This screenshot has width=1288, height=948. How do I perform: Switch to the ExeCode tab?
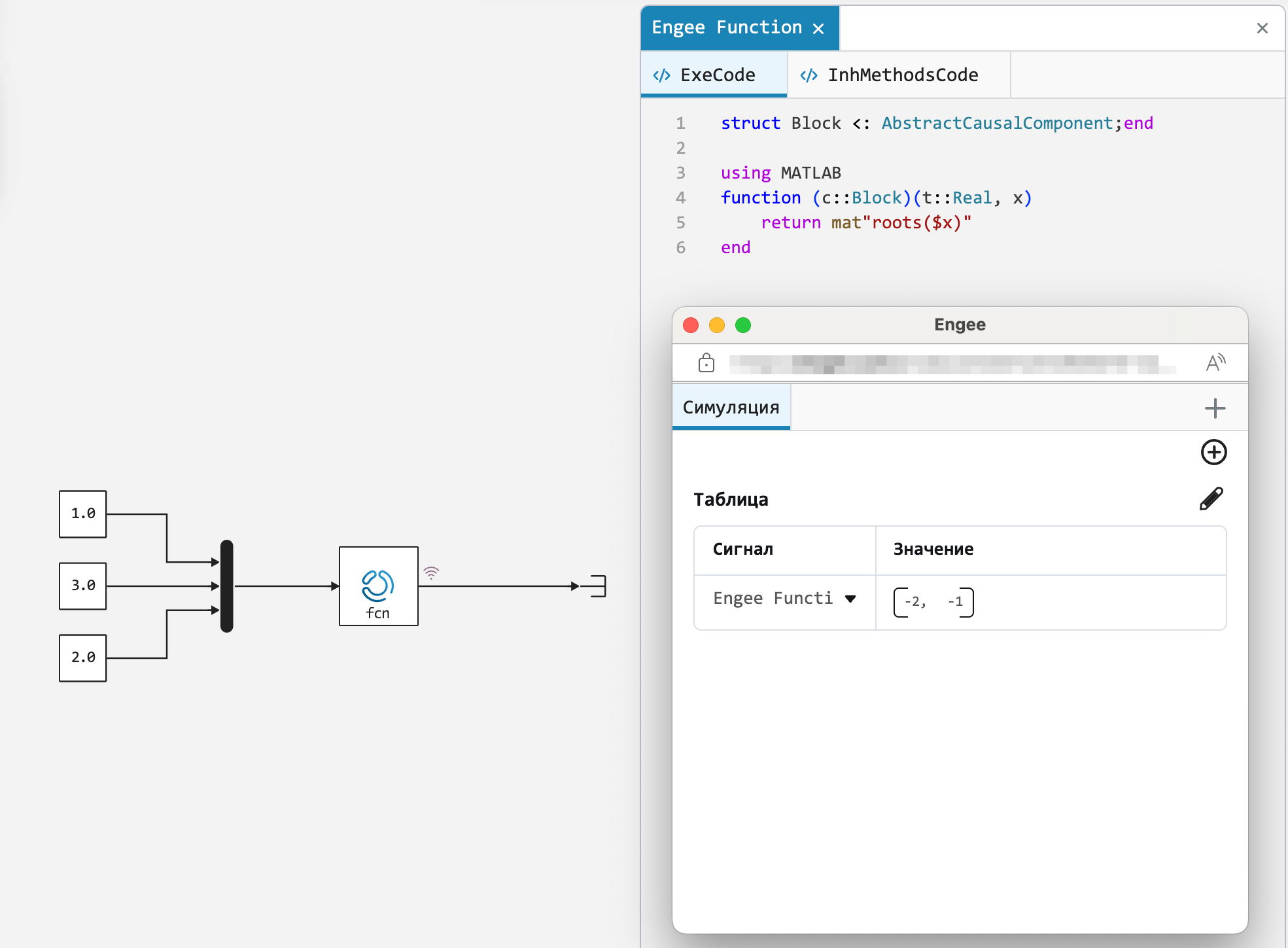click(714, 75)
